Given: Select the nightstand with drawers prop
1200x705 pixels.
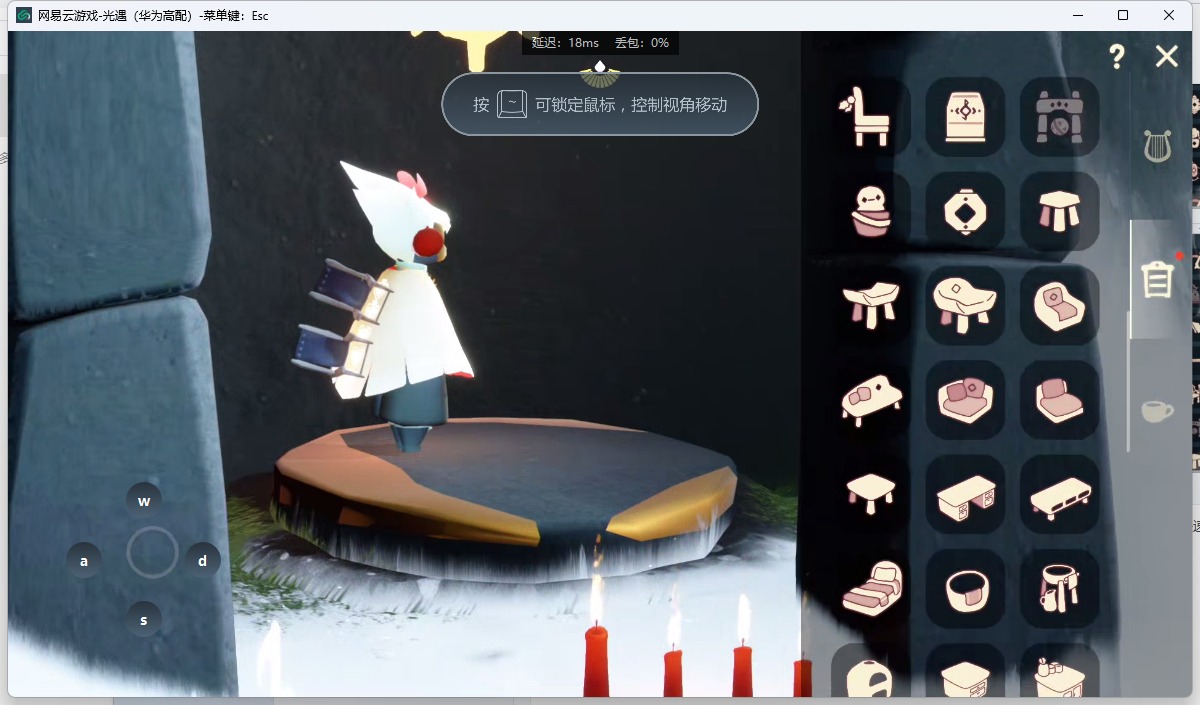Looking at the screenshot, I should click(x=964, y=671).
